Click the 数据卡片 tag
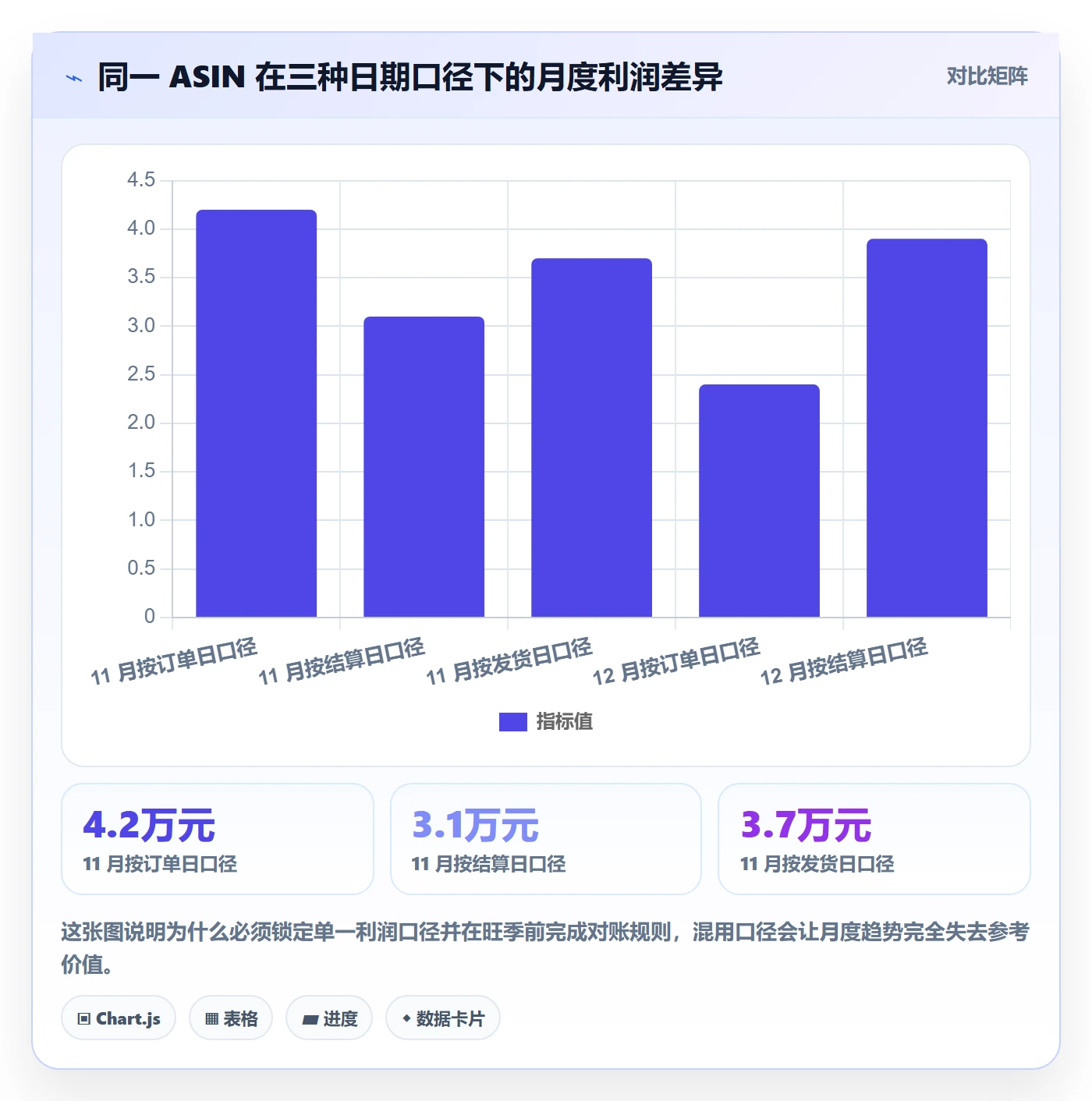 [443, 1018]
